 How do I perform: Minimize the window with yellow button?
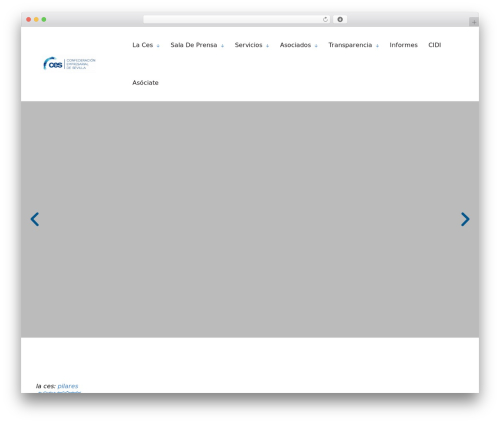coord(36,20)
